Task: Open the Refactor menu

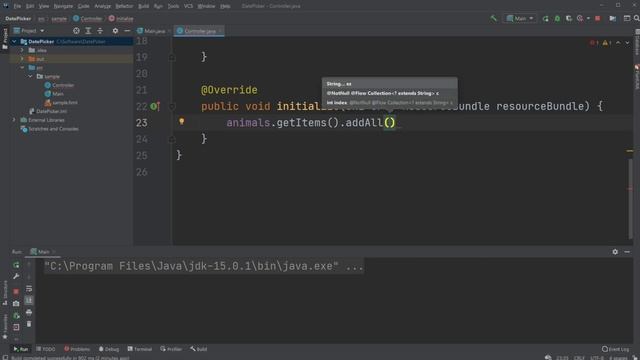Action: [124, 6]
